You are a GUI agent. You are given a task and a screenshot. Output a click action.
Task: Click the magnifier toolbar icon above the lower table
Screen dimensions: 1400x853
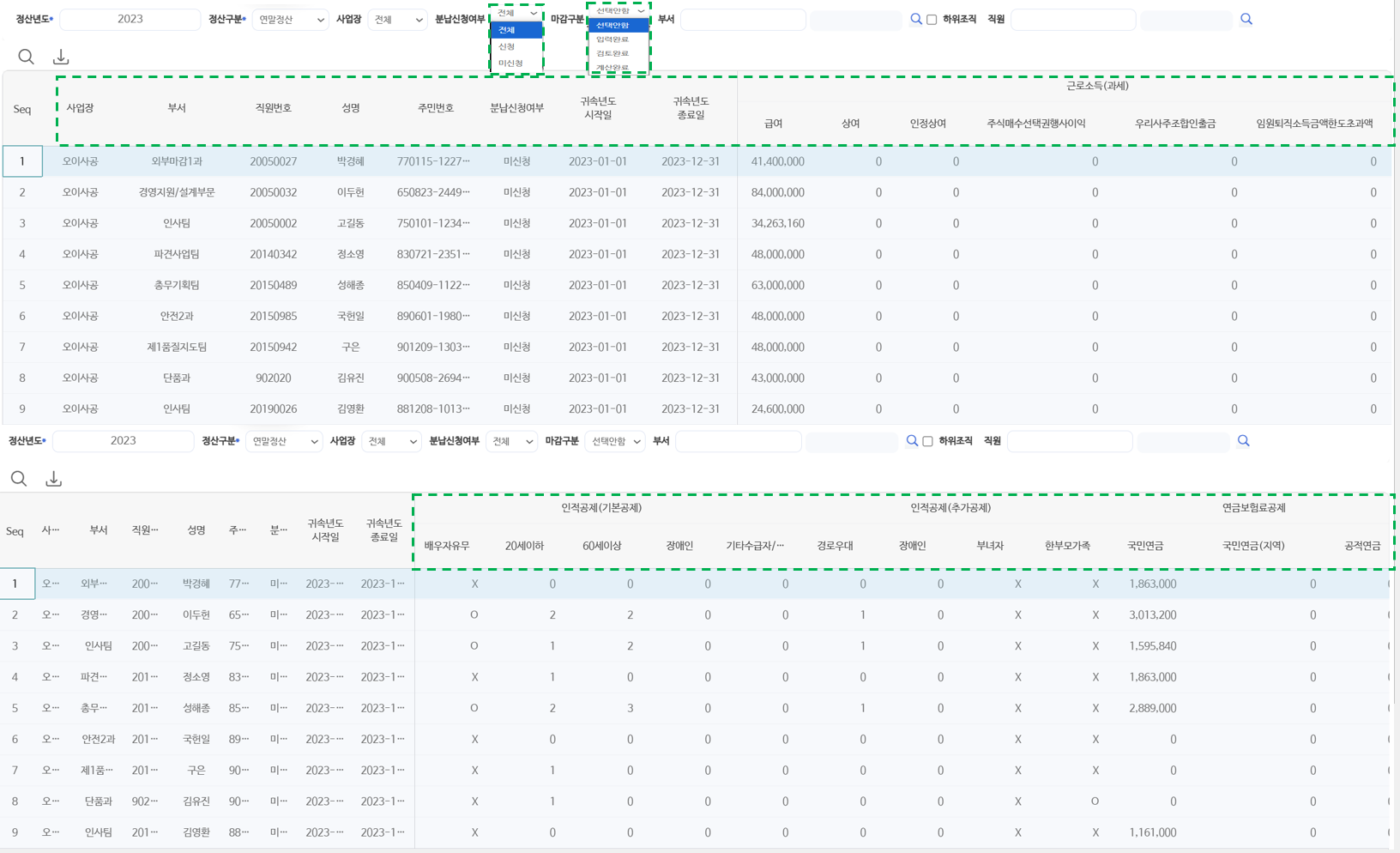[x=19, y=479]
